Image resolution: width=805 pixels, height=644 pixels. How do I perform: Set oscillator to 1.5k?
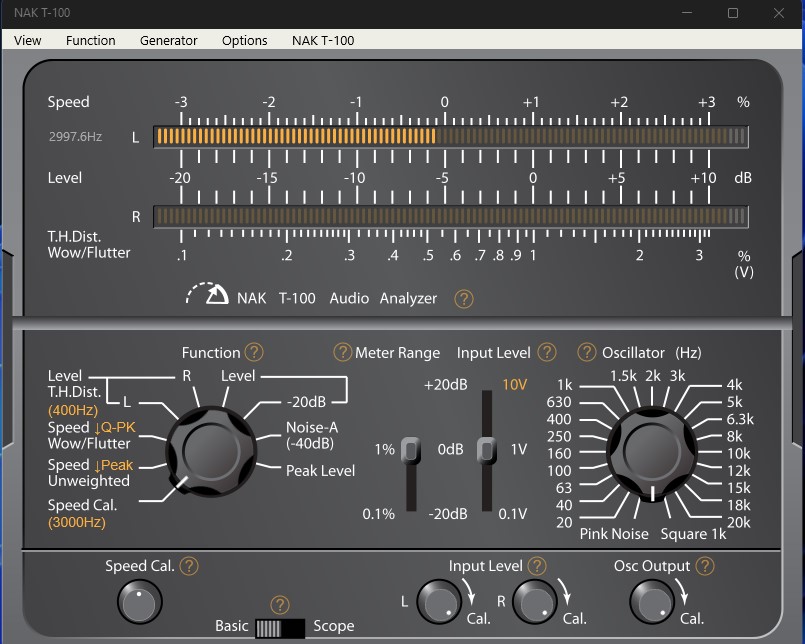[x=623, y=376]
